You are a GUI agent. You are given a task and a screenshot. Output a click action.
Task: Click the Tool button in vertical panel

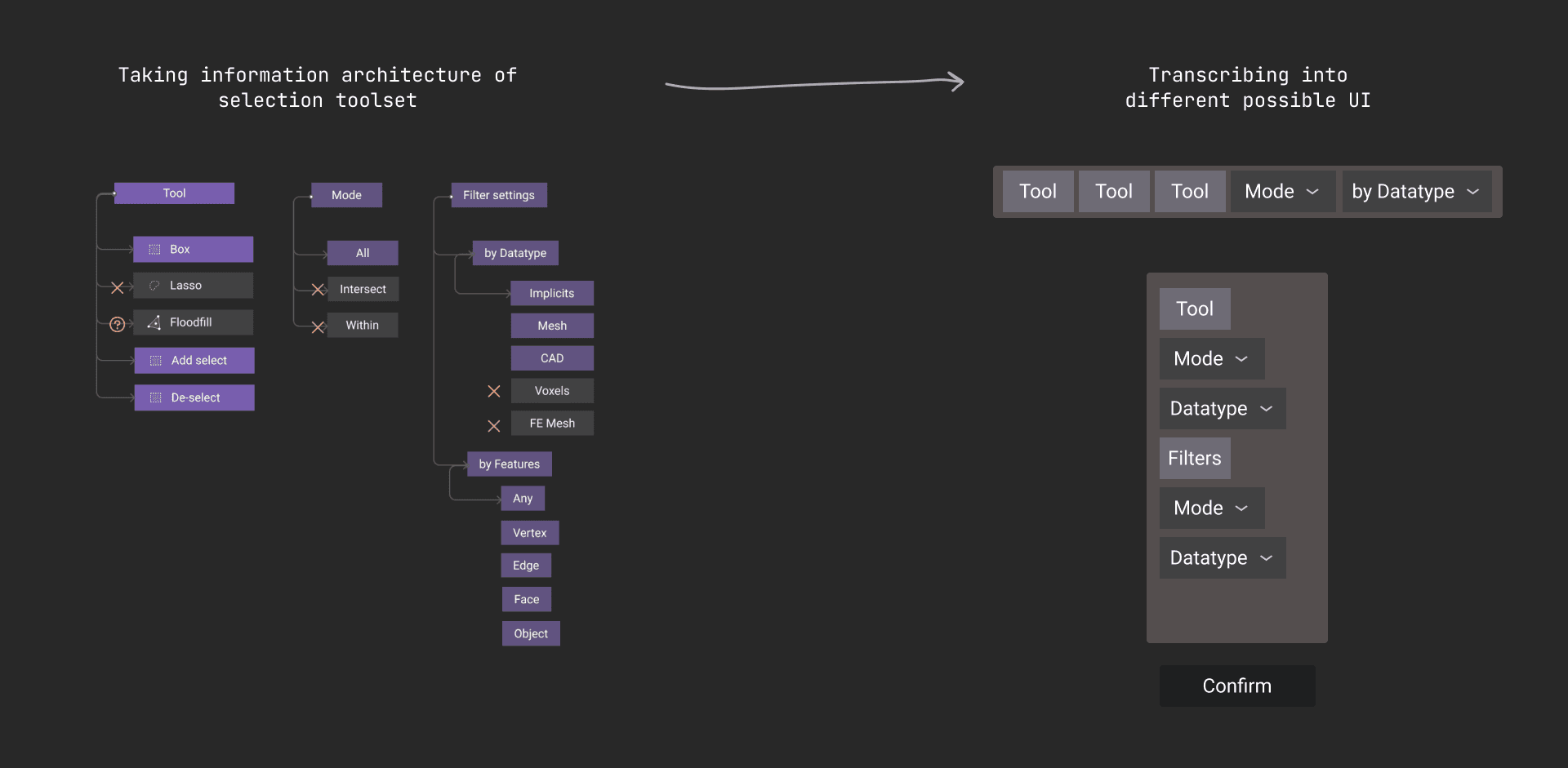coord(1195,309)
